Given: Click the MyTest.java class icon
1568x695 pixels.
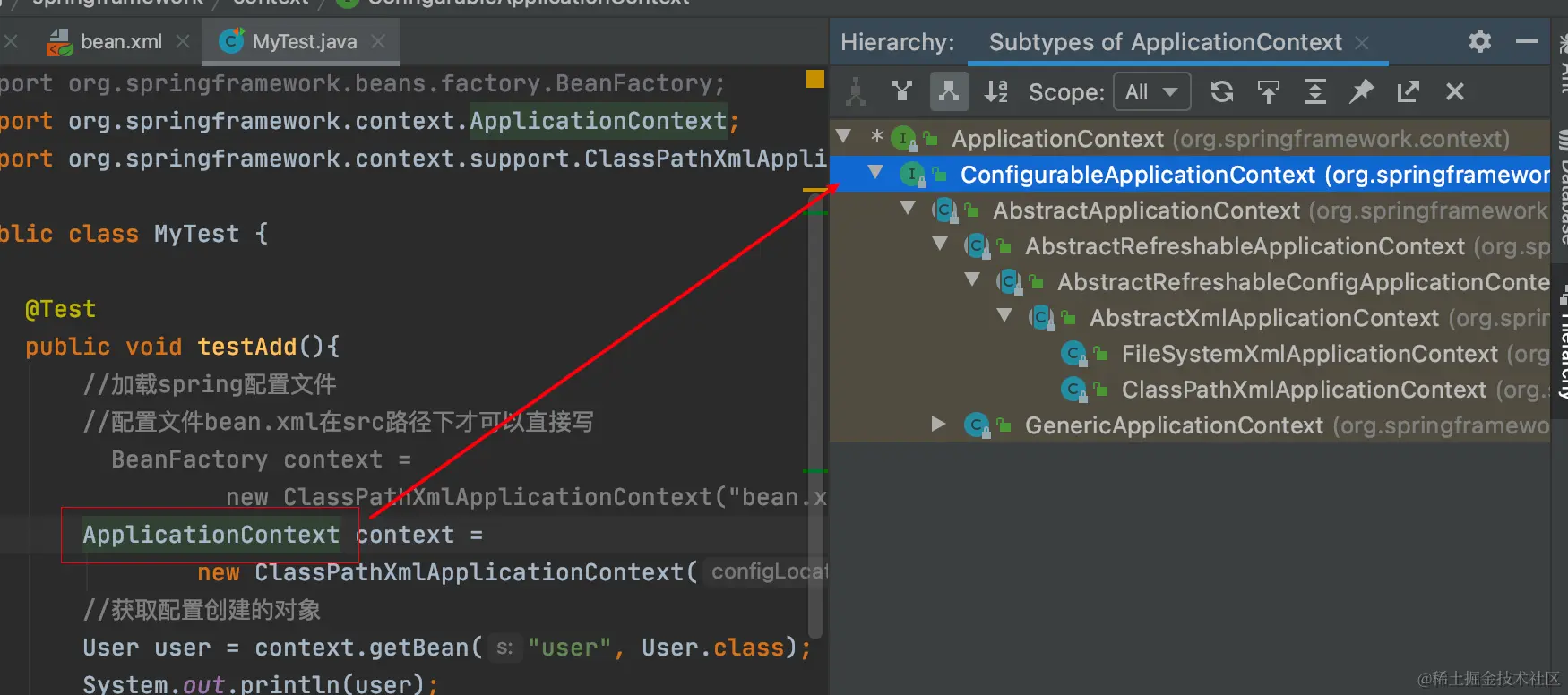Looking at the screenshot, I should pyautogui.click(x=231, y=41).
